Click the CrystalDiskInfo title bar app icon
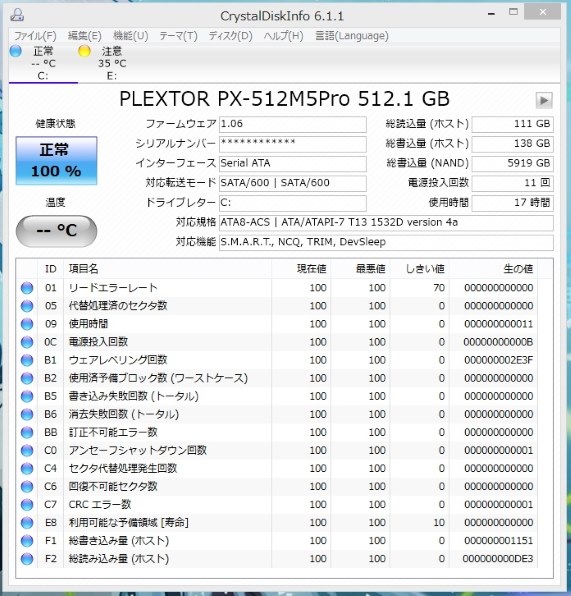The width and height of the screenshot is (571, 596). (x=17, y=16)
